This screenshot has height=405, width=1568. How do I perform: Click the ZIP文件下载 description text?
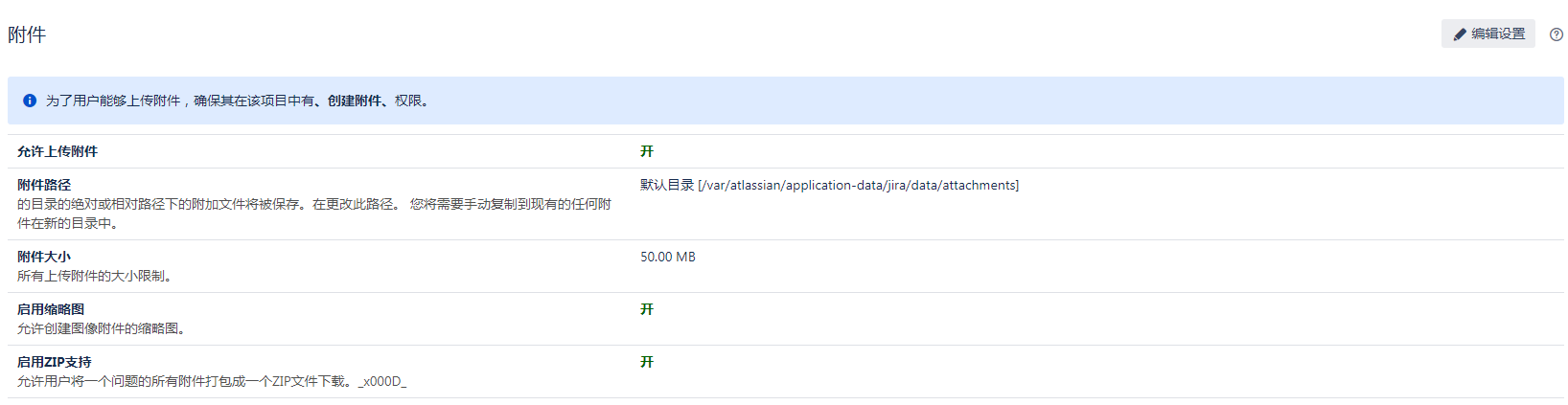(x=212, y=381)
